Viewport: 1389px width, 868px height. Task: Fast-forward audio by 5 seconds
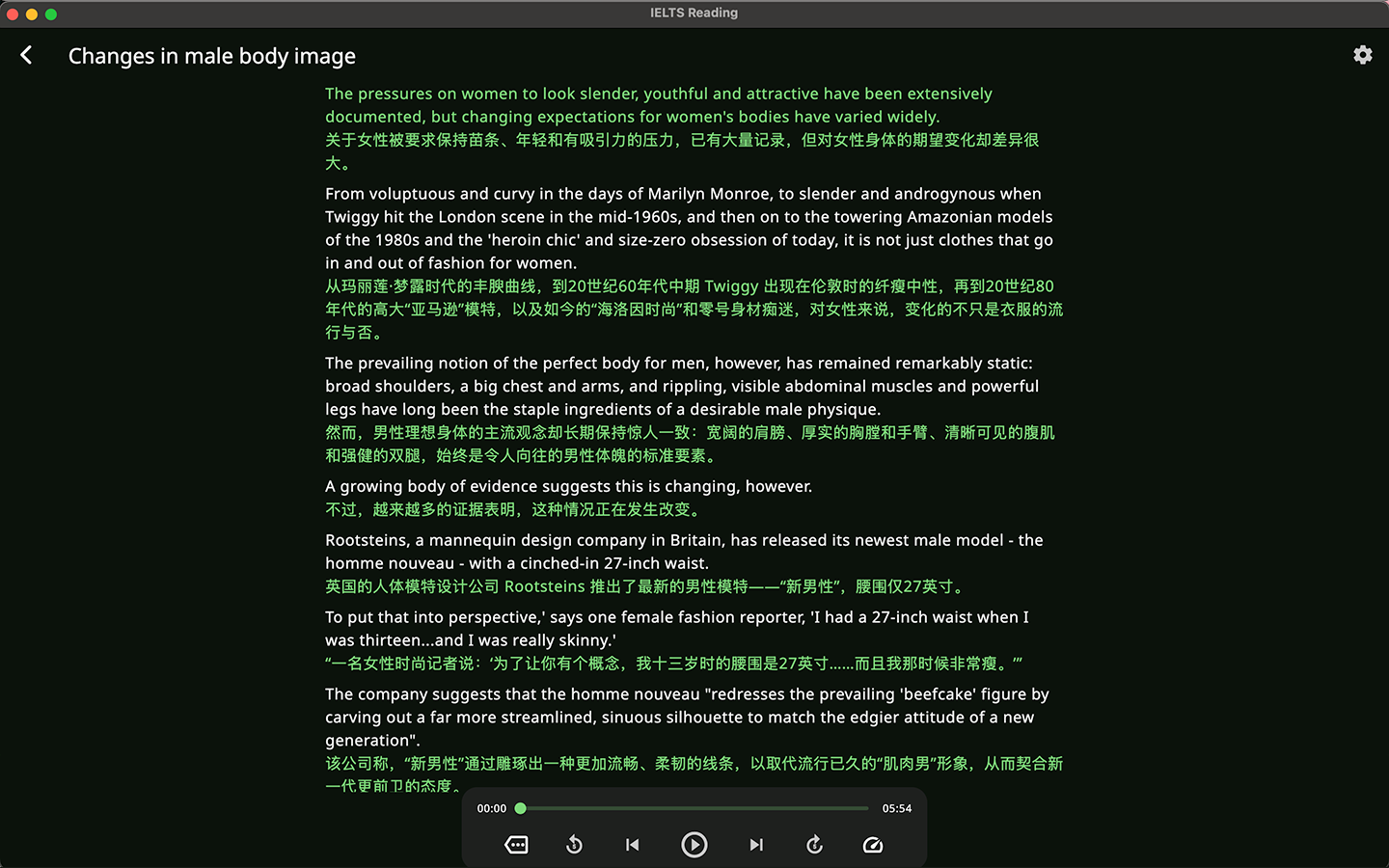click(815, 845)
